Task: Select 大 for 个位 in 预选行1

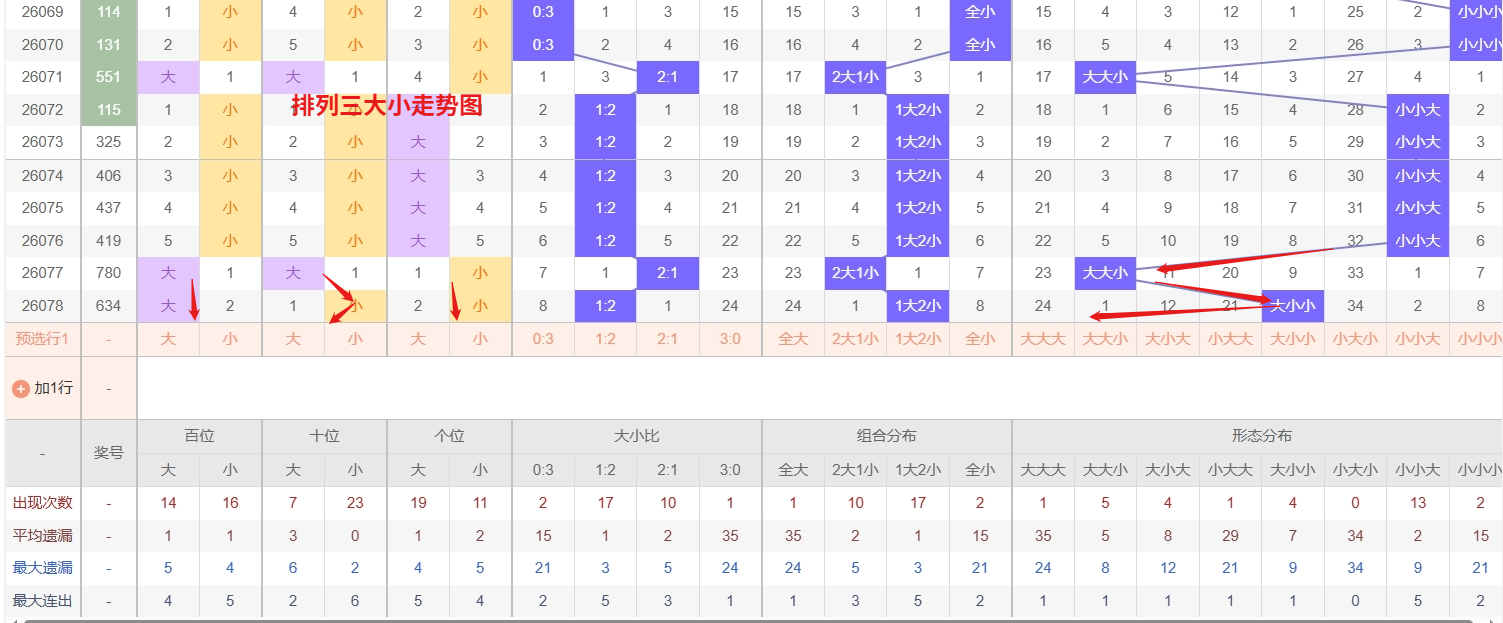Action: click(418, 338)
